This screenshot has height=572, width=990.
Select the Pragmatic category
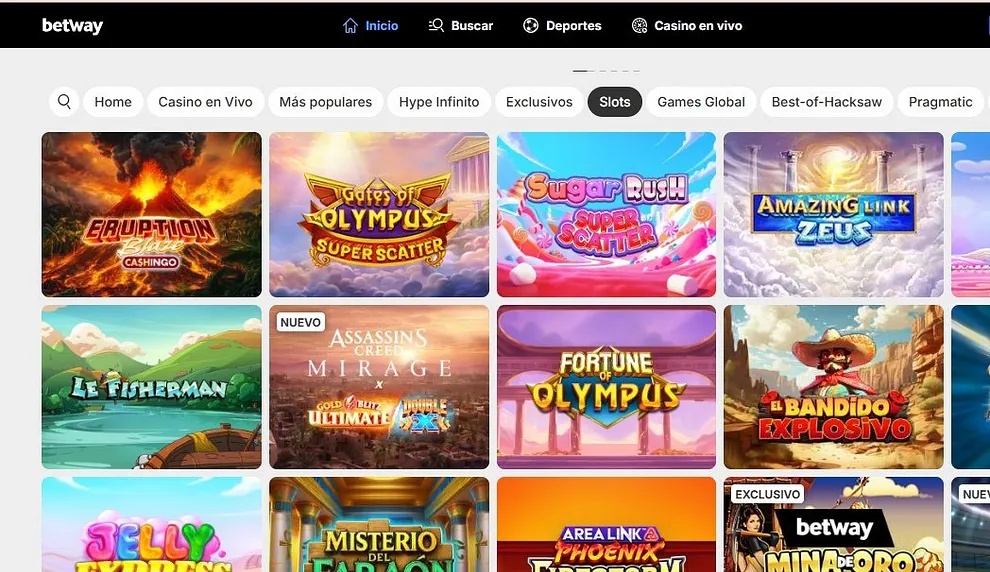coord(940,102)
